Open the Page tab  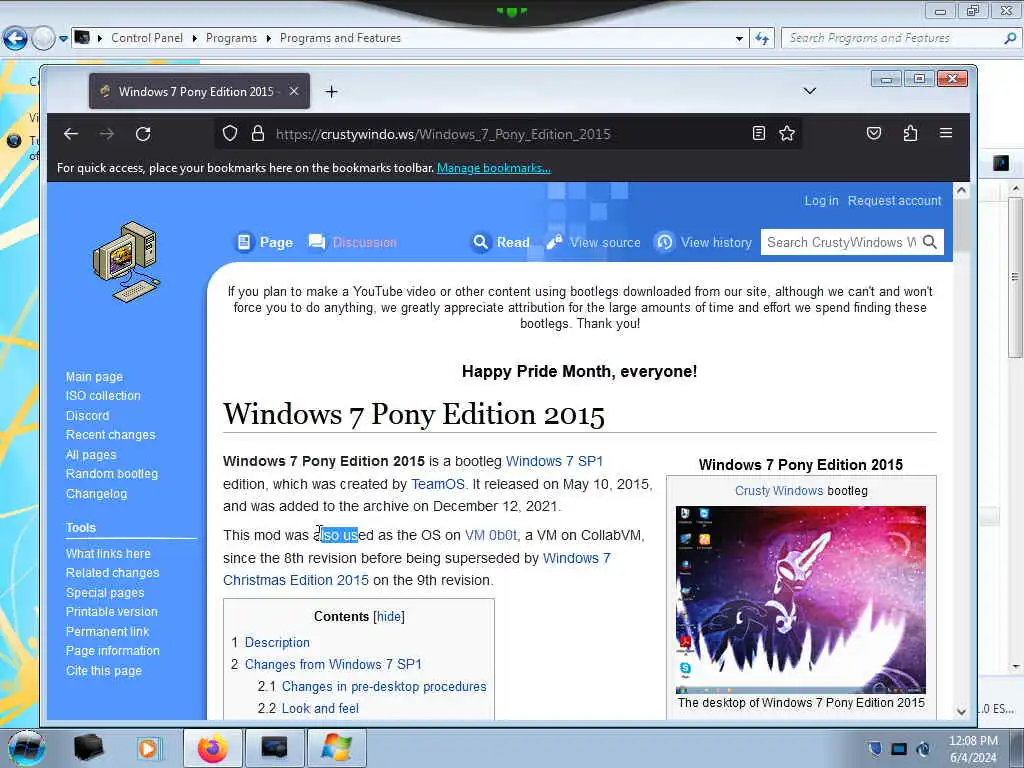[264, 242]
